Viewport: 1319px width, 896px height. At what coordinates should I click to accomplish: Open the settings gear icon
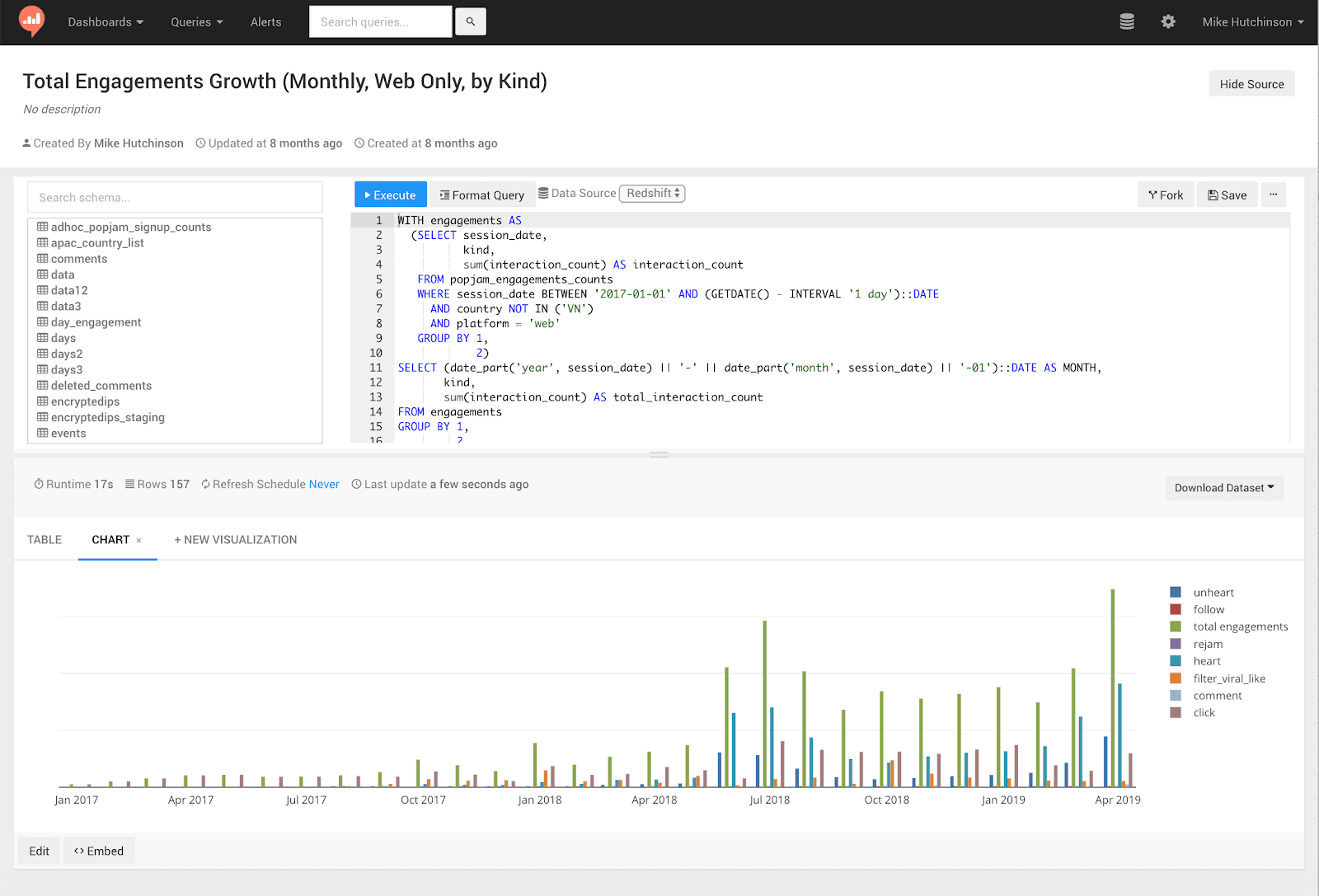pos(1167,22)
